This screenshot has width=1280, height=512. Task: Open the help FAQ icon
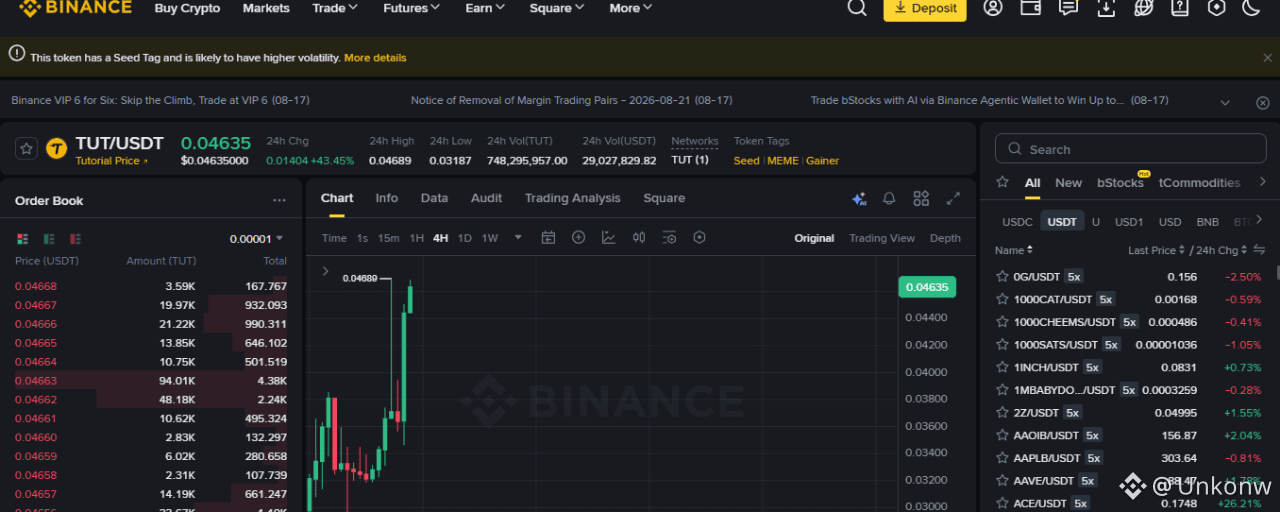(x=1180, y=8)
